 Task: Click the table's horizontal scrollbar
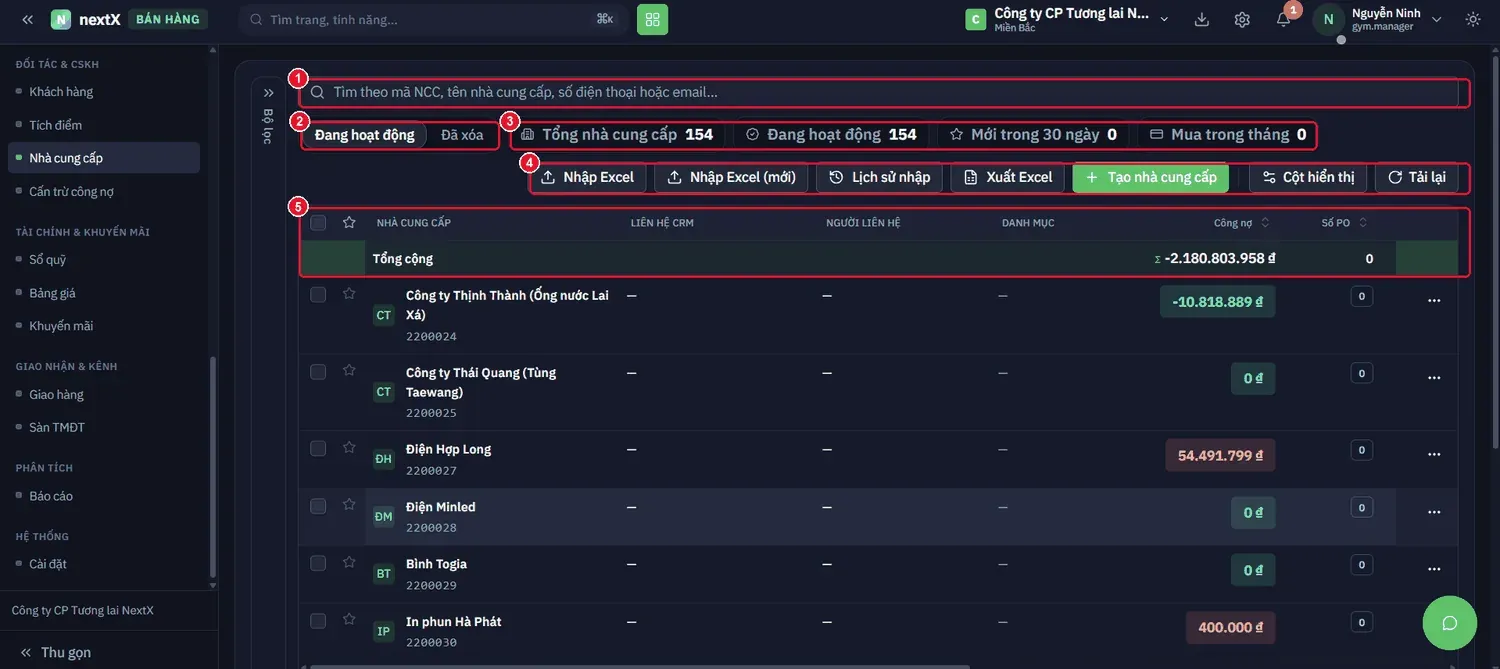click(640, 666)
